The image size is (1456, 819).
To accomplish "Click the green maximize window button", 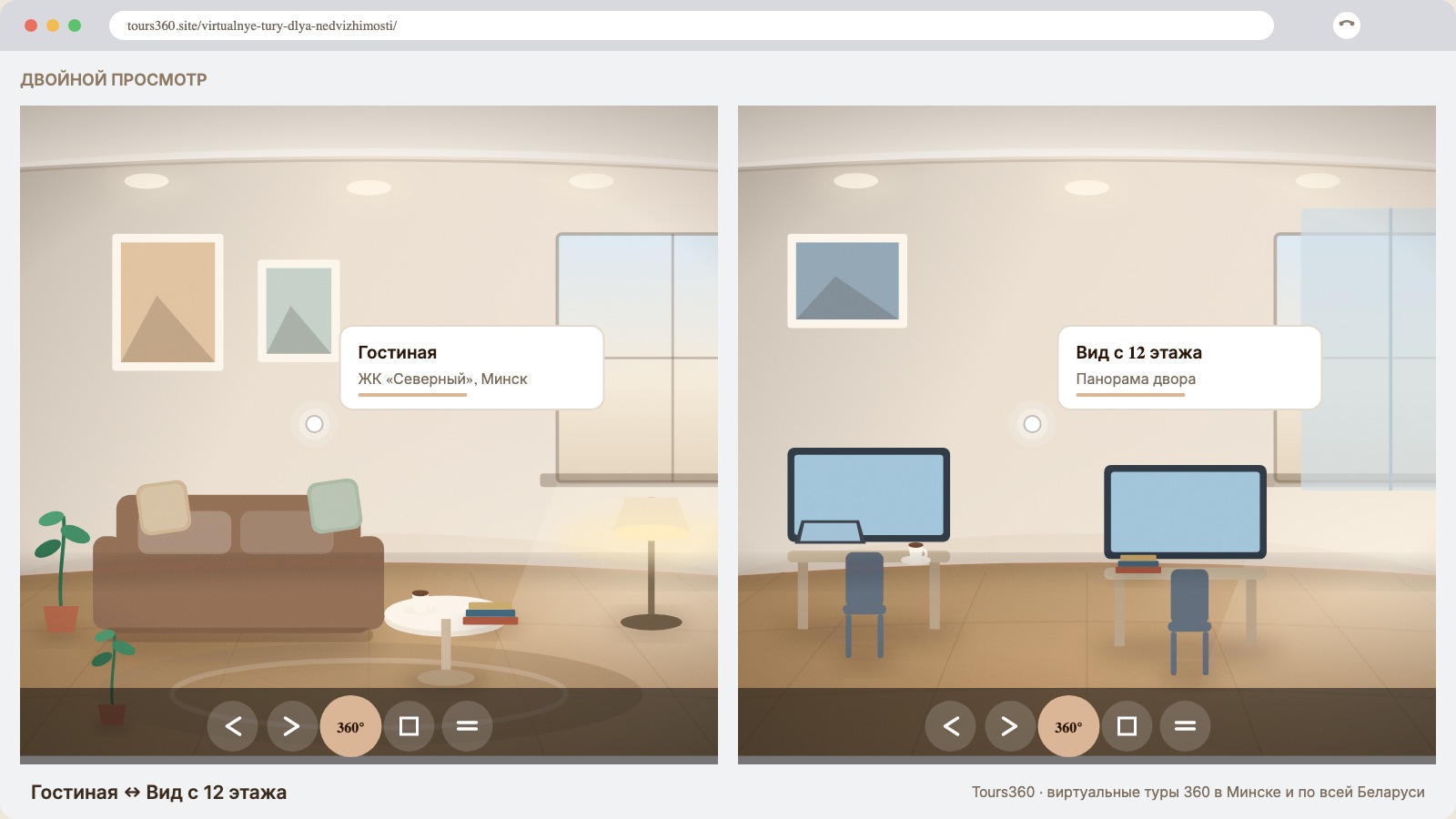I will 75,25.
